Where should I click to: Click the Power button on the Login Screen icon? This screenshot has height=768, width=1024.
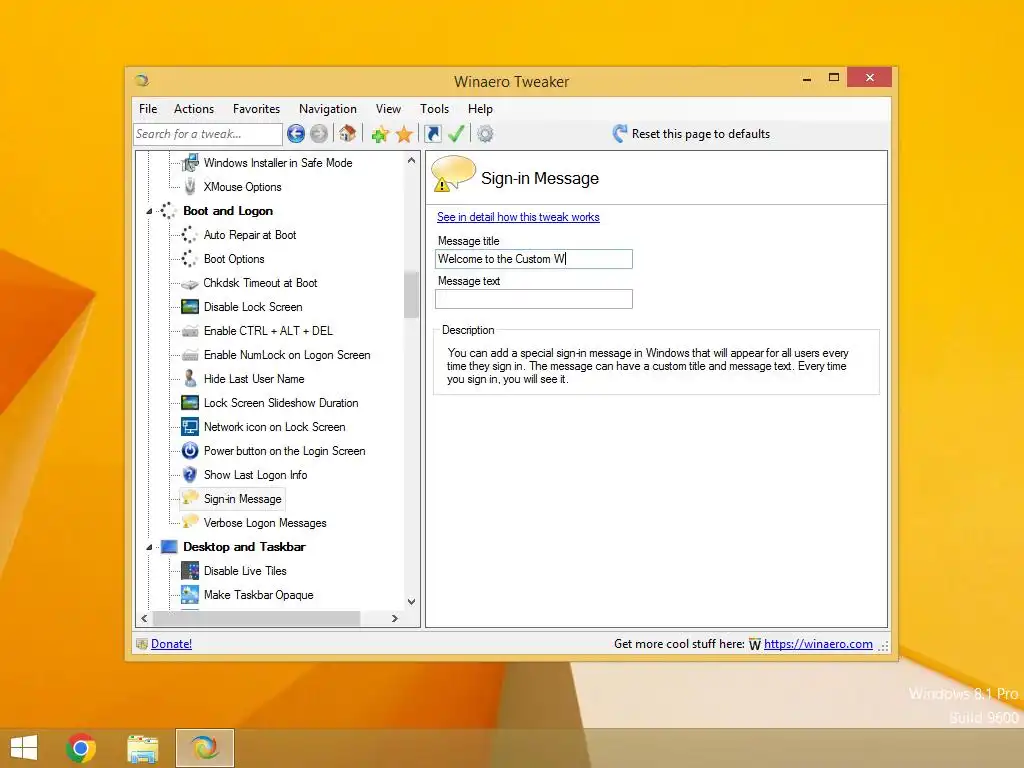click(190, 451)
